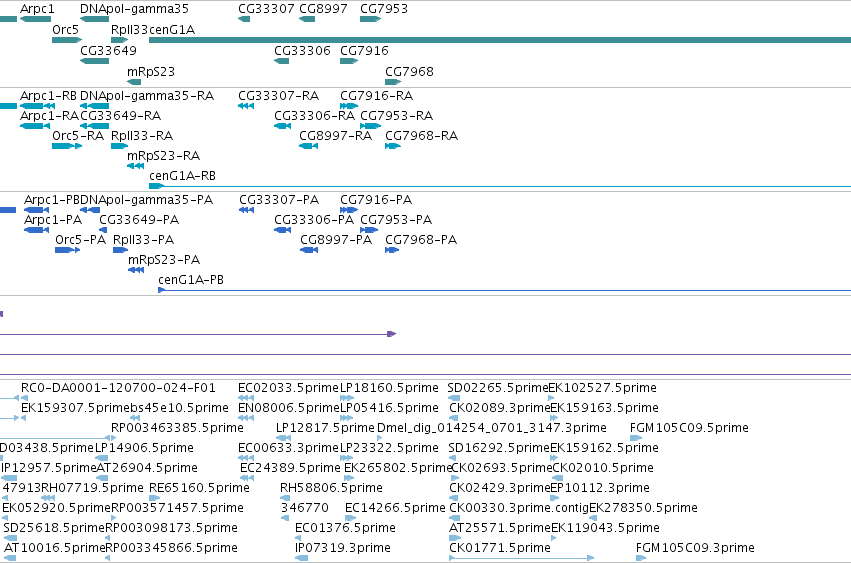Select the Arpc1 gene label
The height and width of the screenshot is (563, 851).
click(x=37, y=9)
